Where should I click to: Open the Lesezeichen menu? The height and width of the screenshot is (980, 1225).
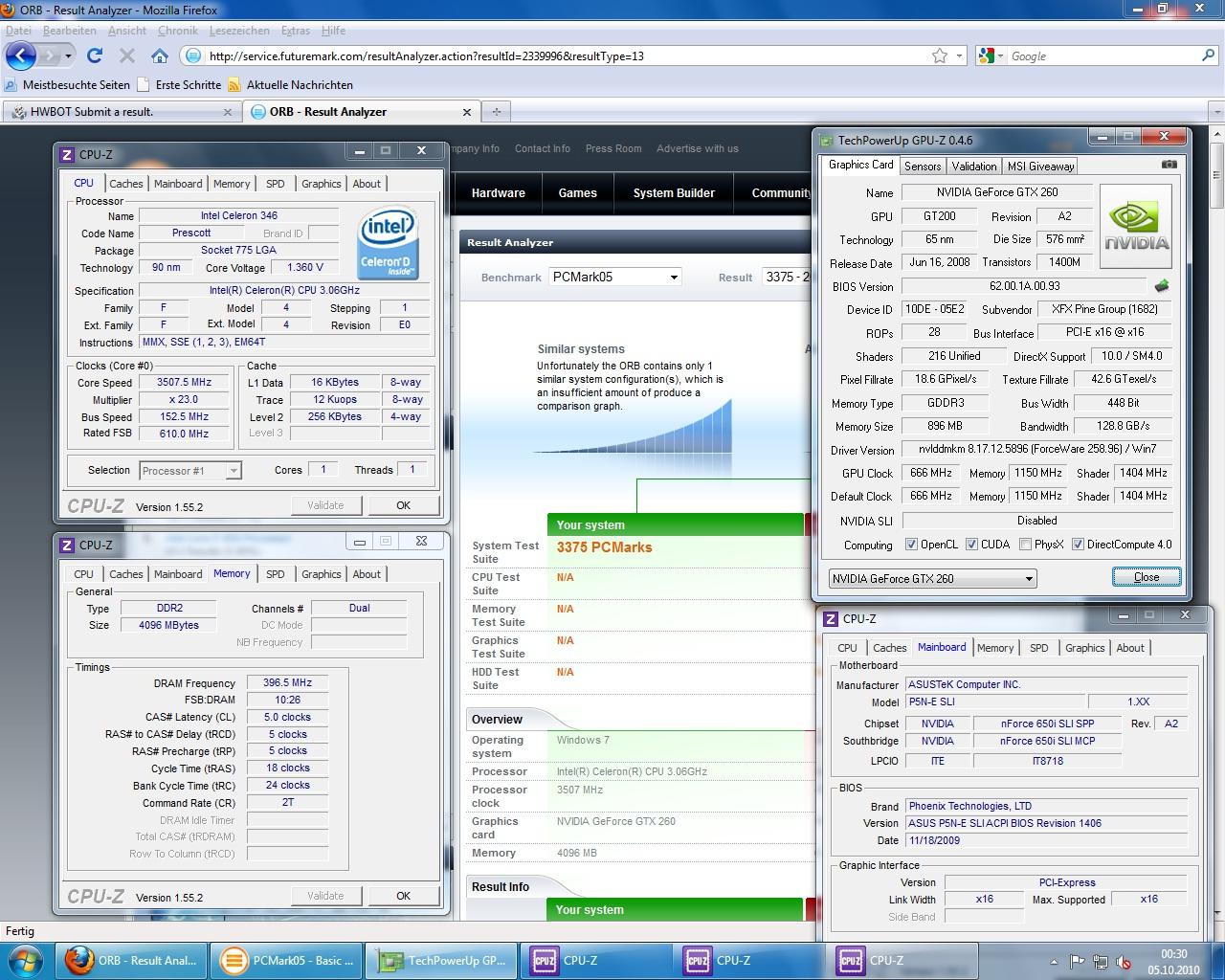tap(238, 31)
